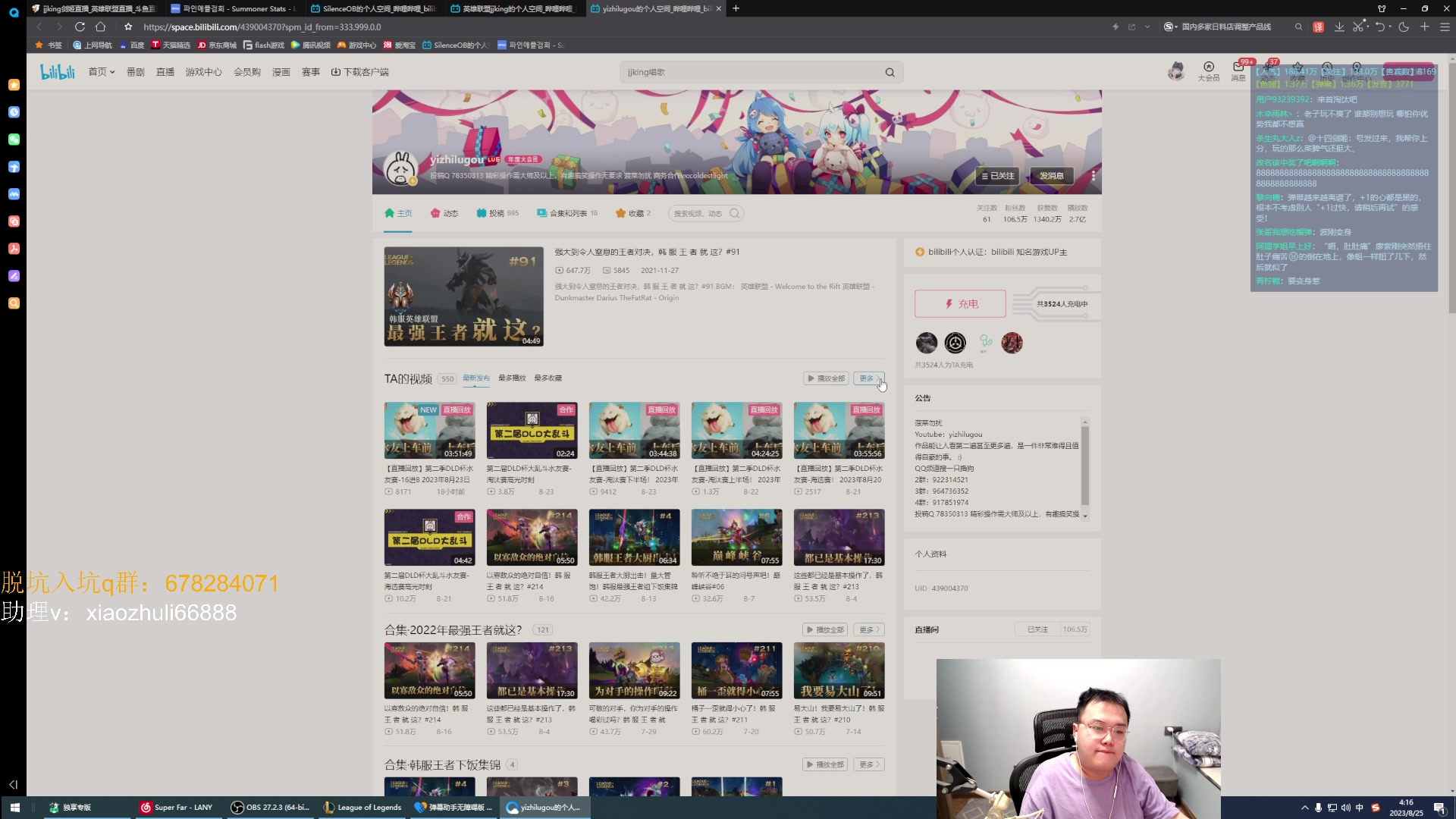
Task: Switch to the 投稿 tab
Action: 497,214
